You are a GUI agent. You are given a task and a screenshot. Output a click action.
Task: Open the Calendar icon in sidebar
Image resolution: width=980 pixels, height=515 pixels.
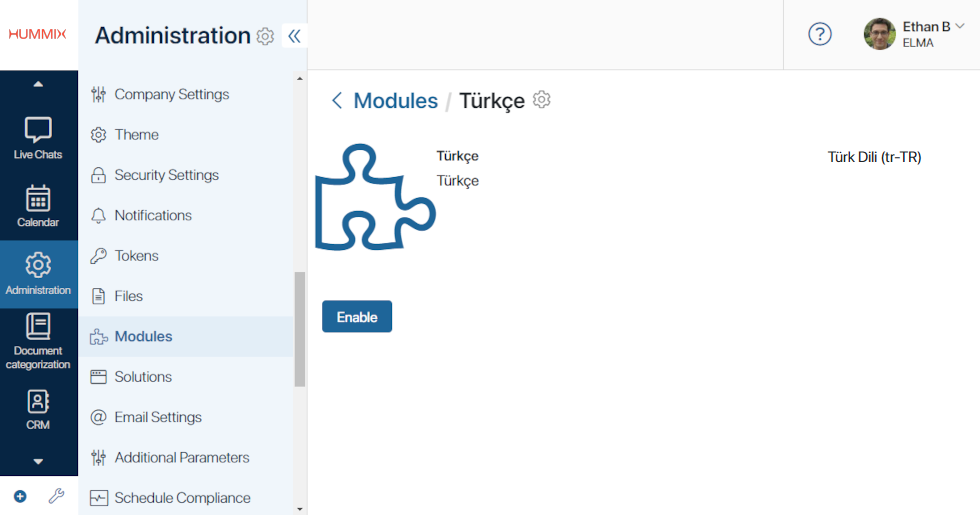click(38, 206)
